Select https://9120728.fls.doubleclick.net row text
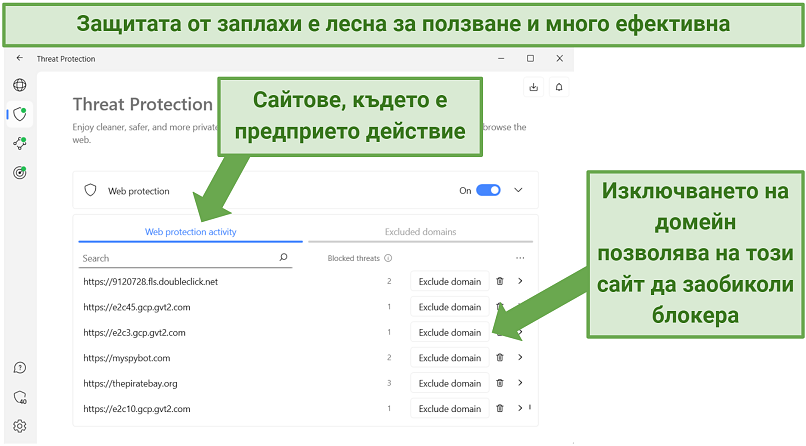Screen dimensions: 806x446 pos(151,282)
